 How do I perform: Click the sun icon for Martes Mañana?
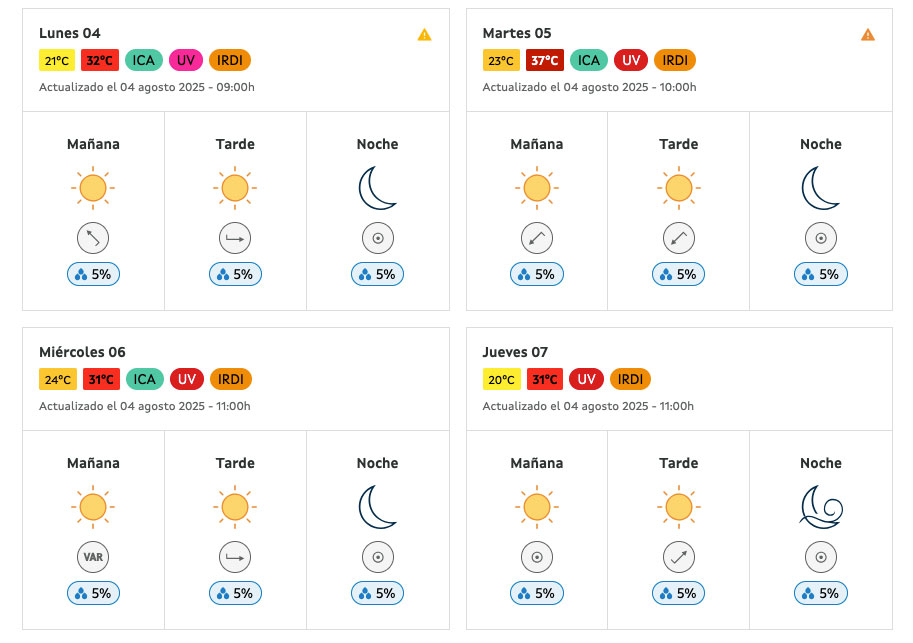(x=537, y=188)
